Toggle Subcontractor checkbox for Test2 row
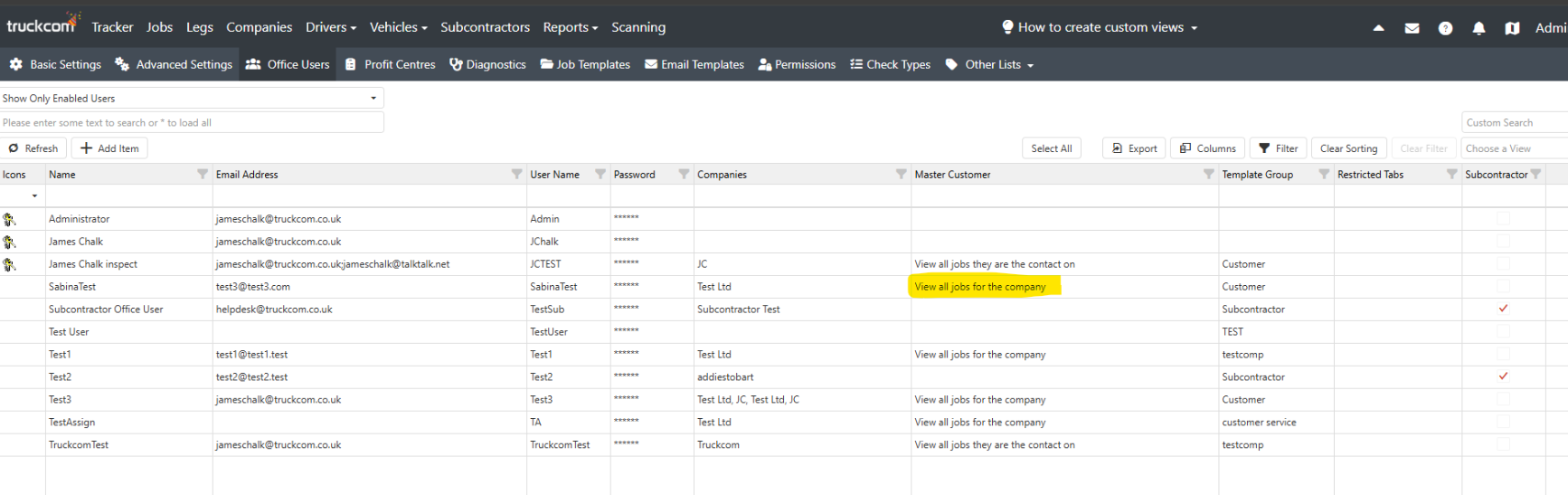The height and width of the screenshot is (495, 1568). (x=1503, y=376)
